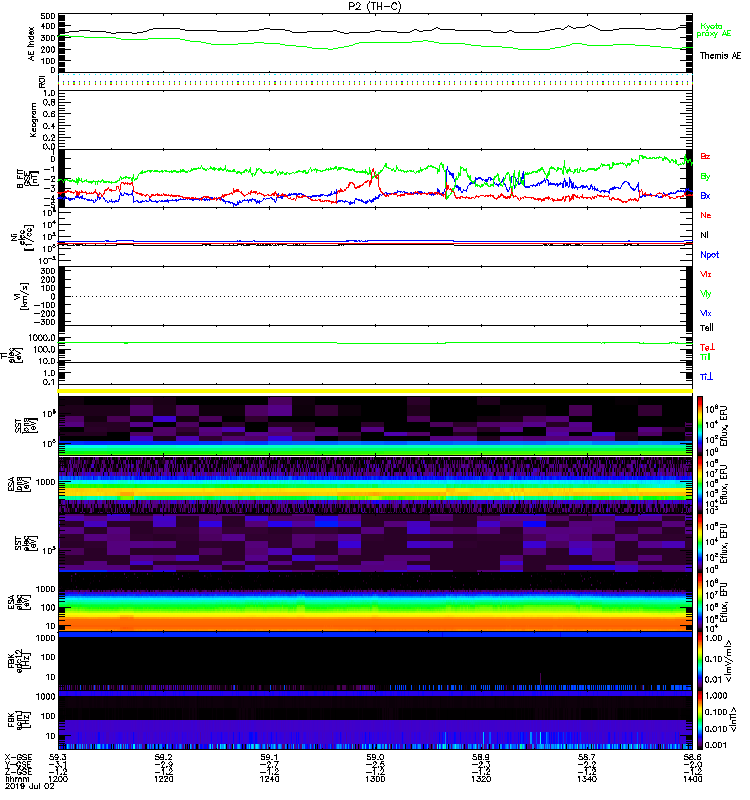Click the 1340 time tick label
750x800 pixels.
(x=587, y=779)
